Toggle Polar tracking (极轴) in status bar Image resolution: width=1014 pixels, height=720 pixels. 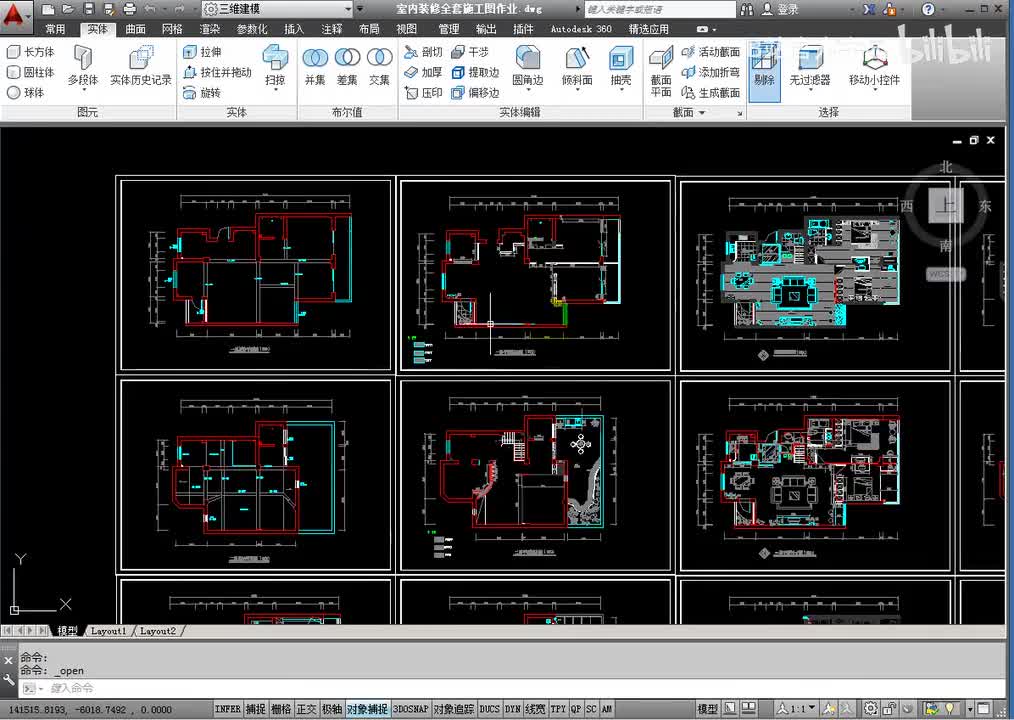pos(332,709)
